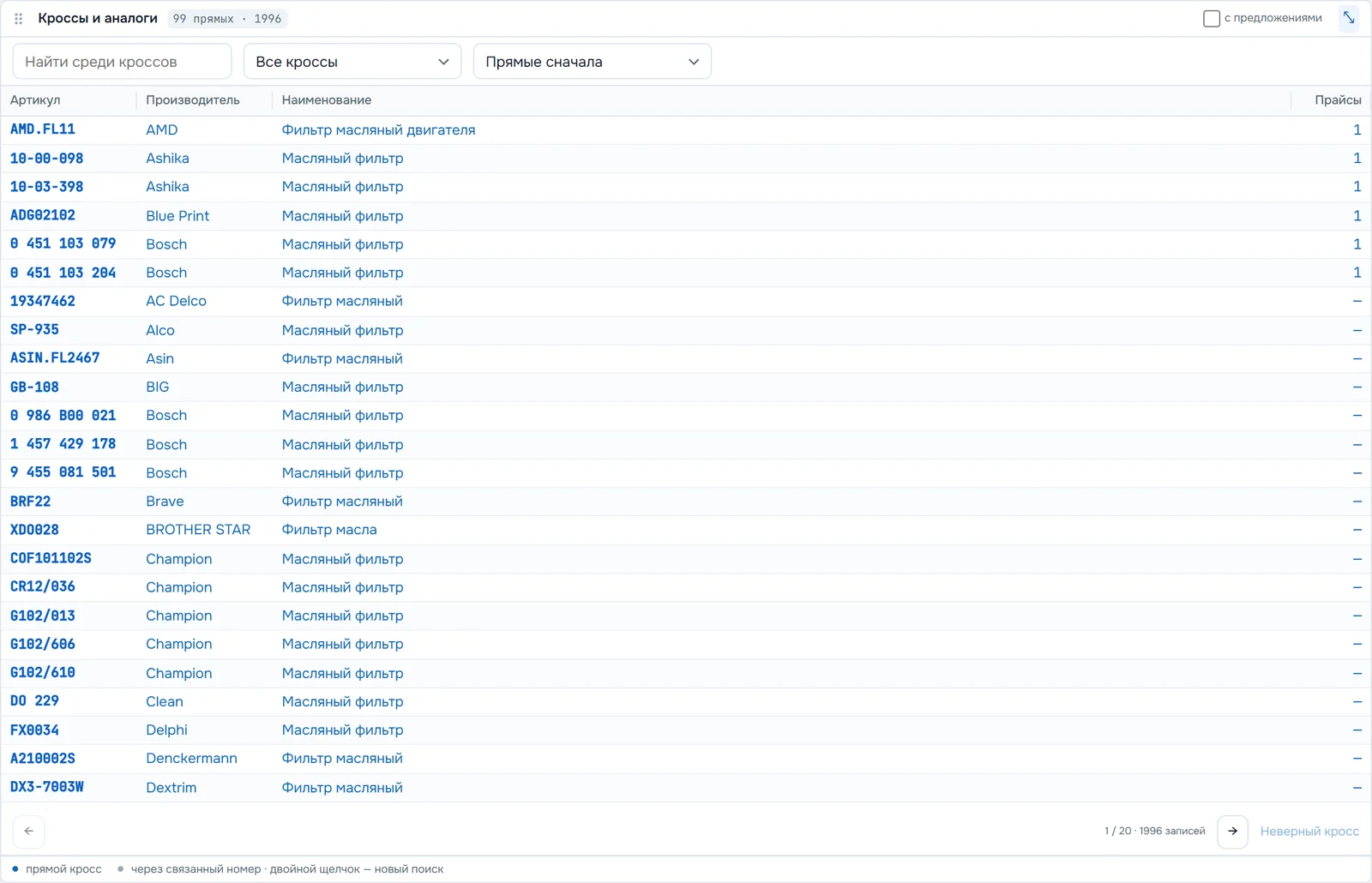This screenshot has width=1372, height=883.
Task: Click the drag handle beside Кроссы и аналоги
Action: (18, 18)
